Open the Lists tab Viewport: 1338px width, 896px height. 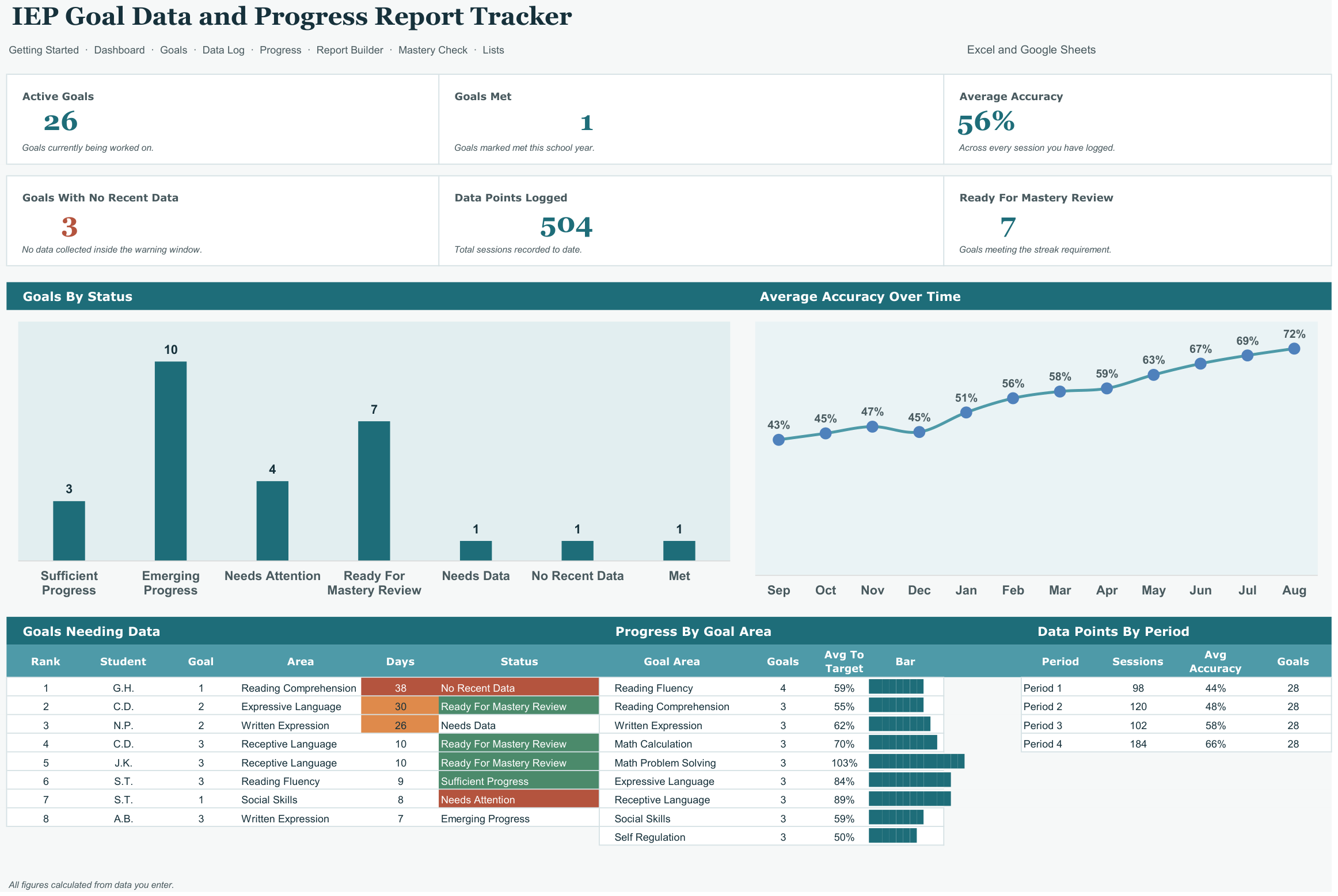[493, 50]
